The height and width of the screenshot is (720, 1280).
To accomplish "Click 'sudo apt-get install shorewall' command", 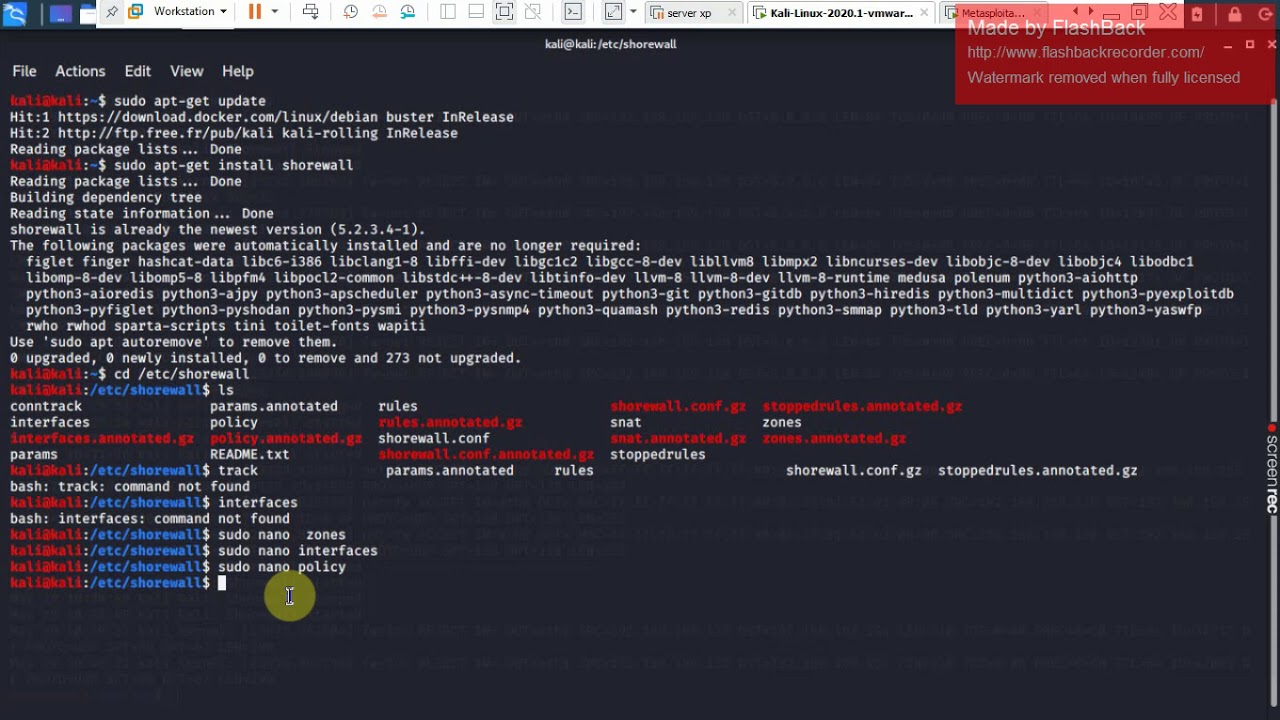I will pyautogui.click(x=234, y=165).
